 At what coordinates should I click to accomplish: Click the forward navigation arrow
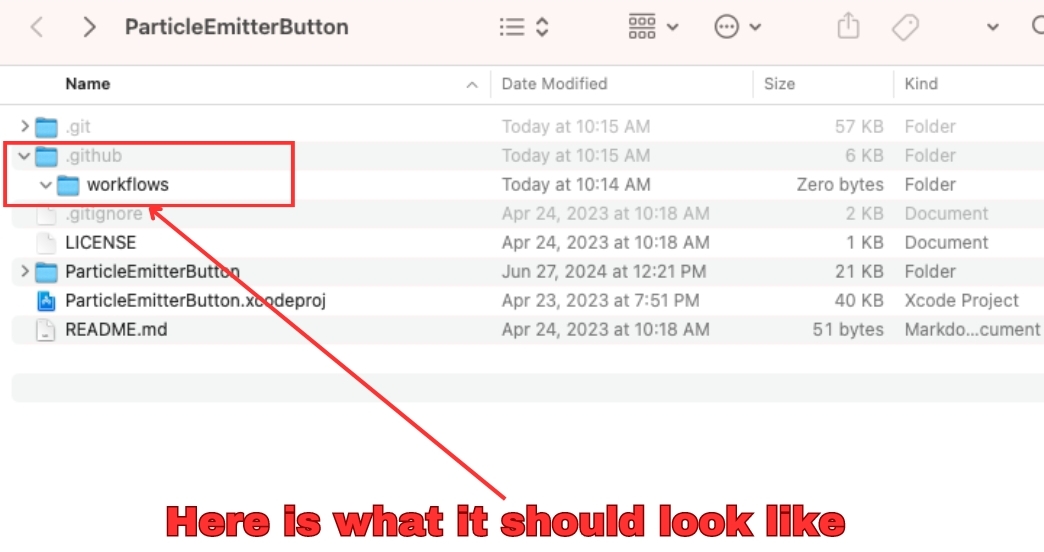point(90,27)
